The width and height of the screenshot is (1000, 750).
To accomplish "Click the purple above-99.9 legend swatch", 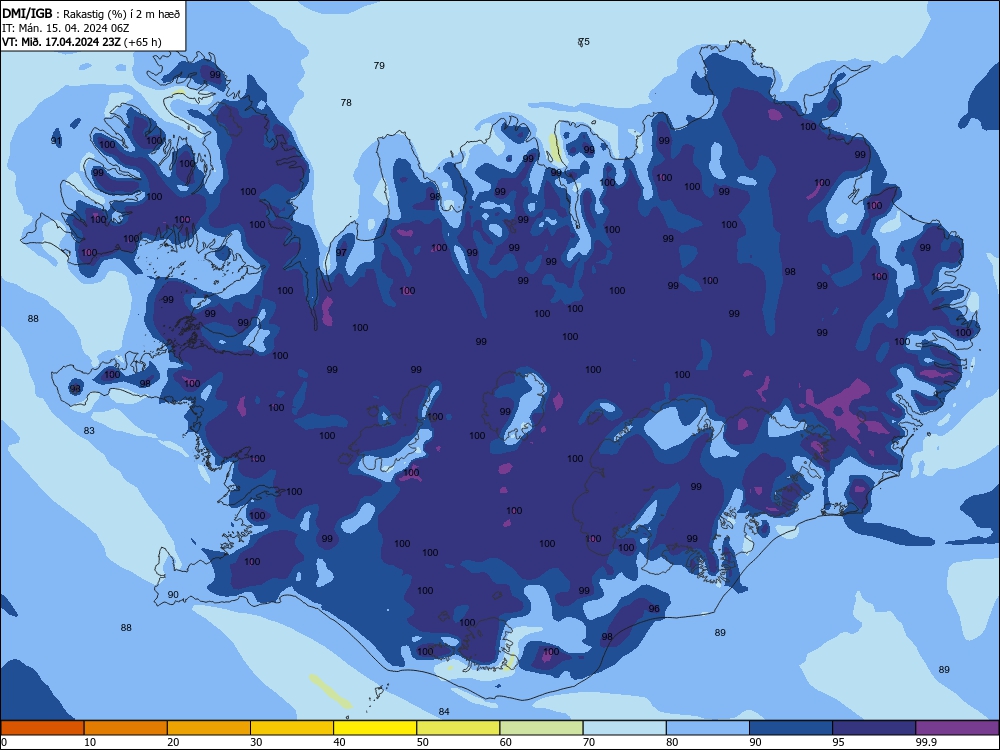I will point(957,728).
